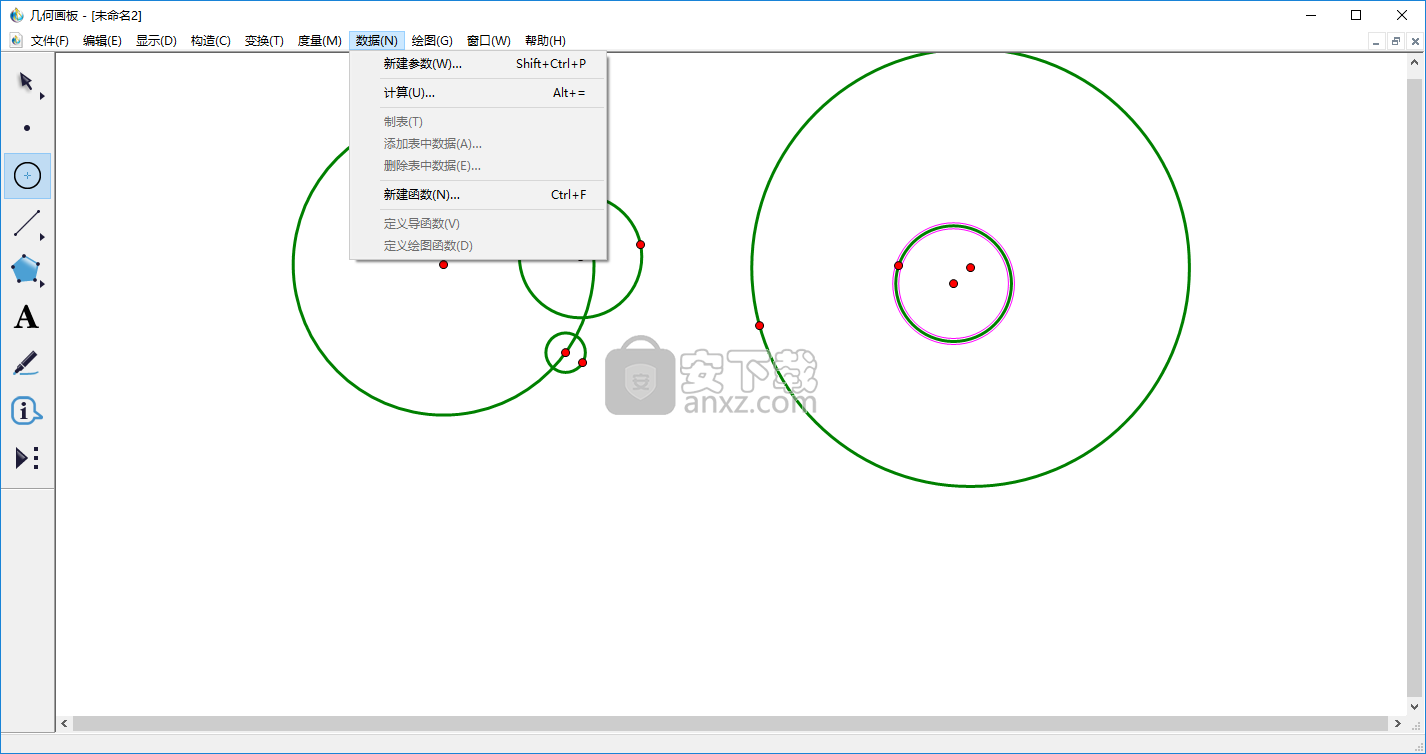This screenshot has height=754, width=1426.
Task: Expand straightedge tool flyout triangle
Action: [x=42, y=237]
